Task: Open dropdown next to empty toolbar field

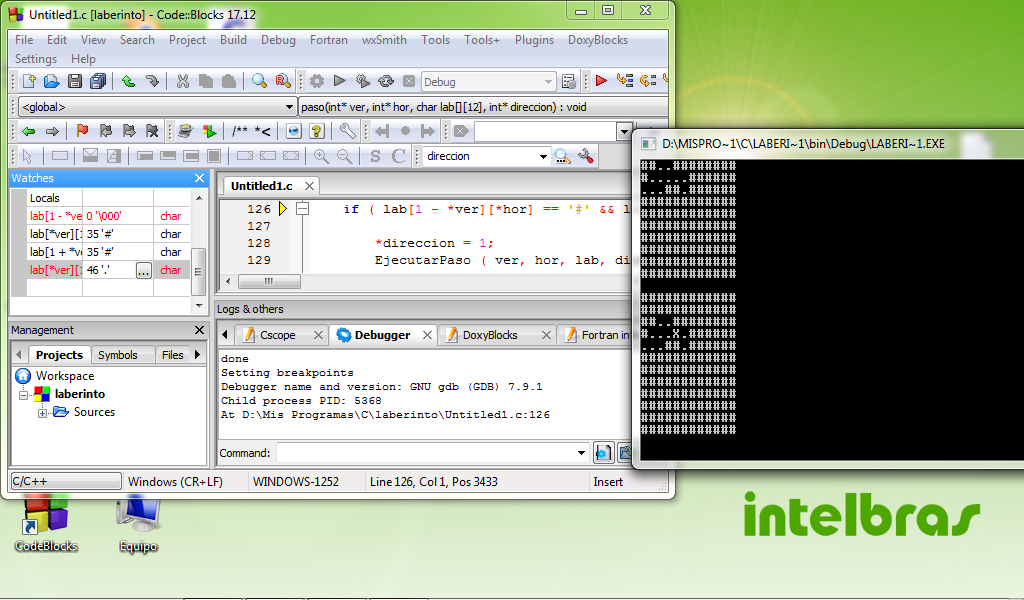Action: coord(624,132)
